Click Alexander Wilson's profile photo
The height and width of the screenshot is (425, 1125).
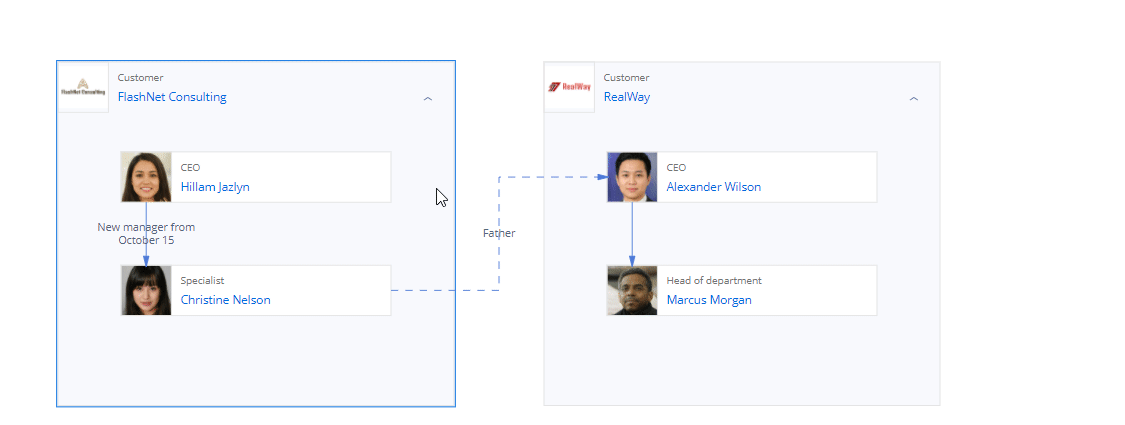[632, 177]
